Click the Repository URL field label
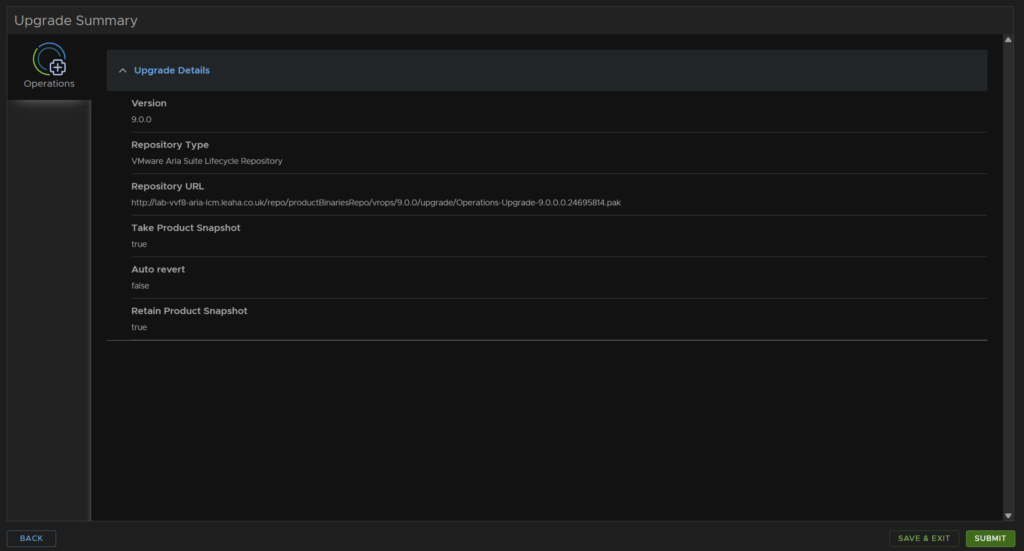The height and width of the screenshot is (551, 1024). pyautogui.click(x=167, y=186)
